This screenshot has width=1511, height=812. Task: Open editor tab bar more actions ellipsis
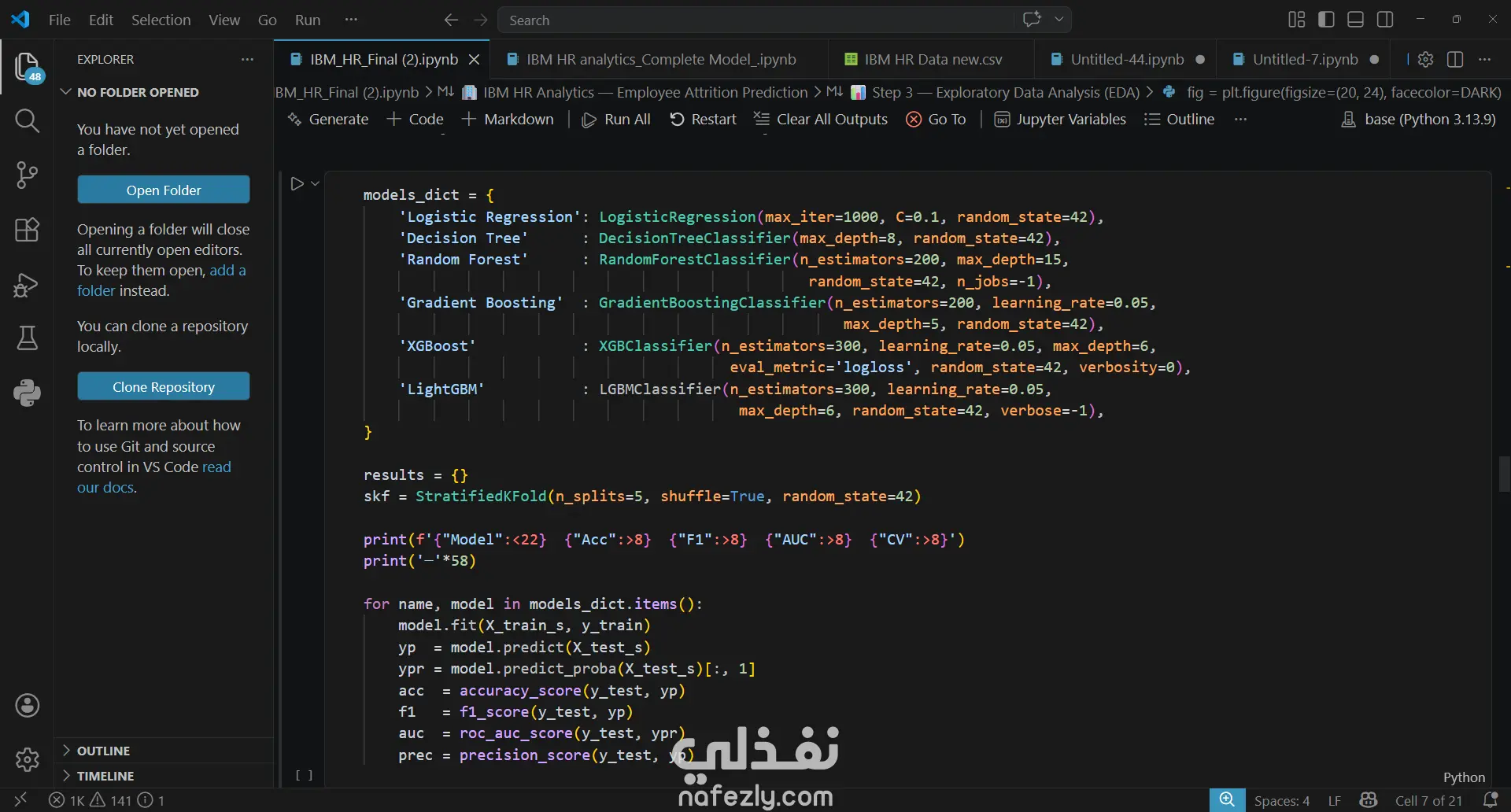click(1485, 59)
